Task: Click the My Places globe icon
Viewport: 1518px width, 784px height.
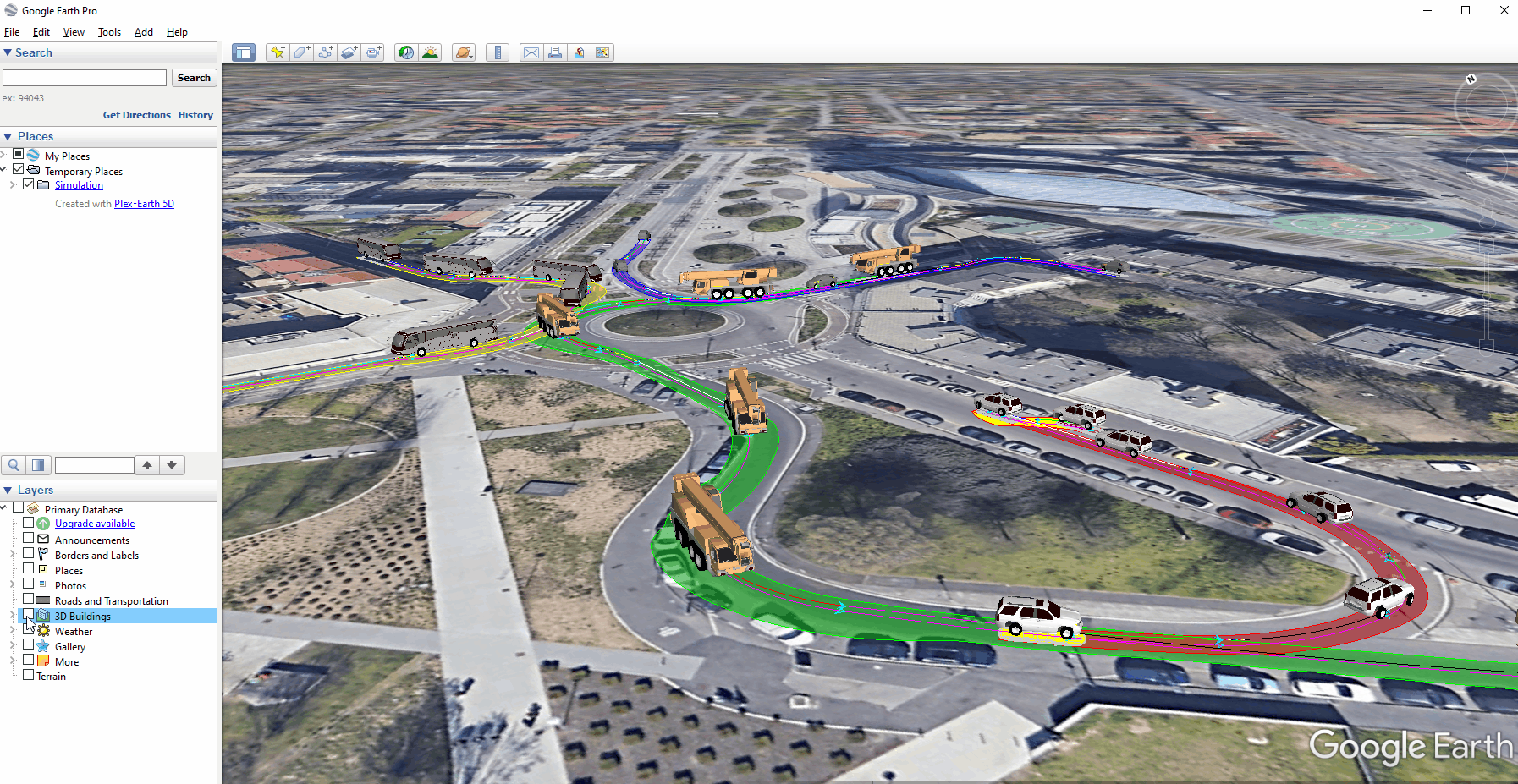Action: click(33, 156)
